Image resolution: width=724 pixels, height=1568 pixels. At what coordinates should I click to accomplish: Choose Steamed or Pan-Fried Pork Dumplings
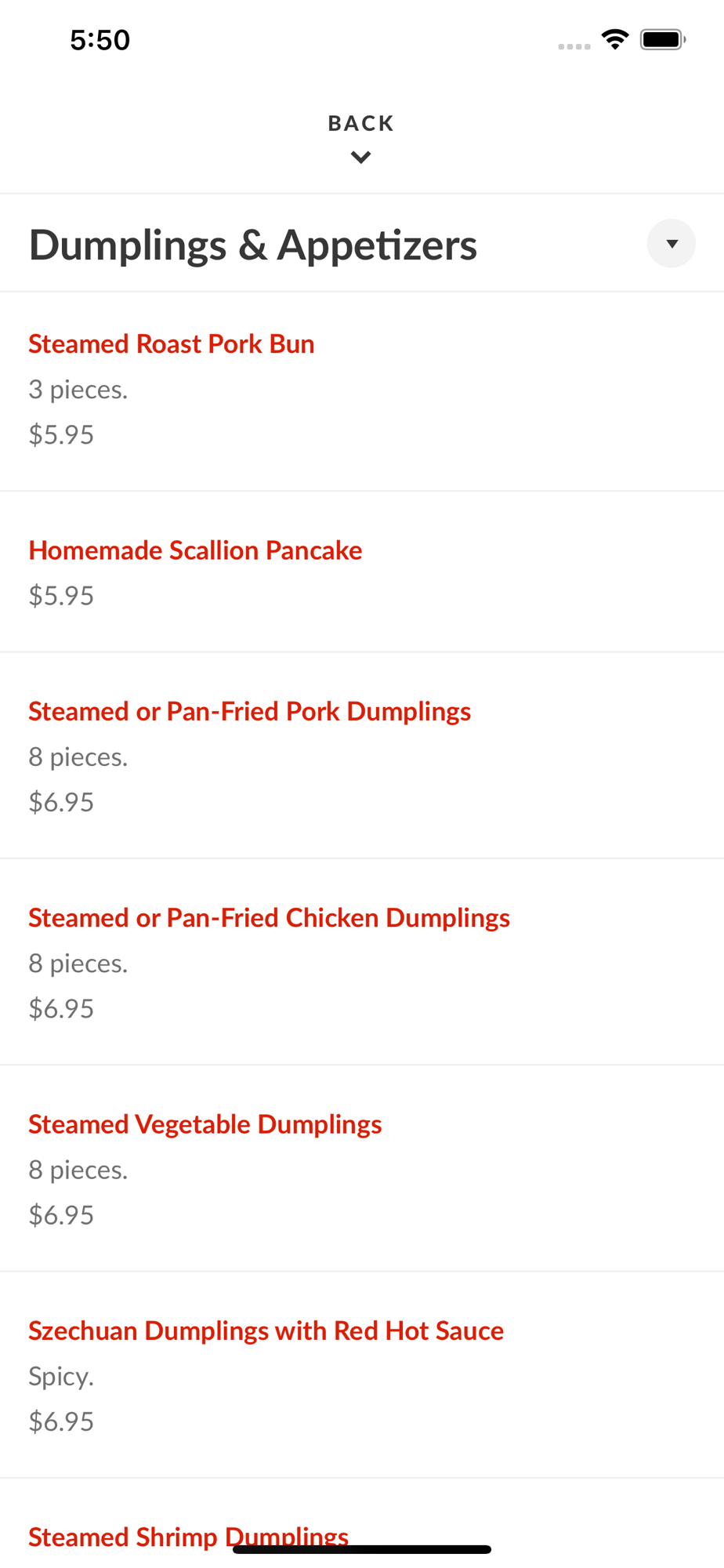point(249,711)
